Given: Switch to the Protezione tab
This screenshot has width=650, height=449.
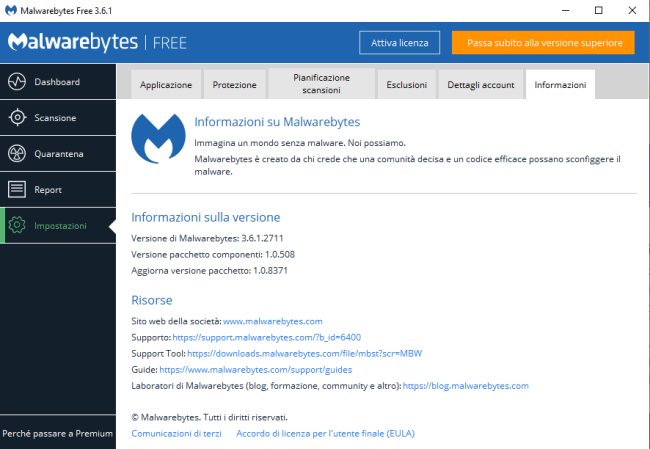Looking at the screenshot, I should click(x=234, y=85).
